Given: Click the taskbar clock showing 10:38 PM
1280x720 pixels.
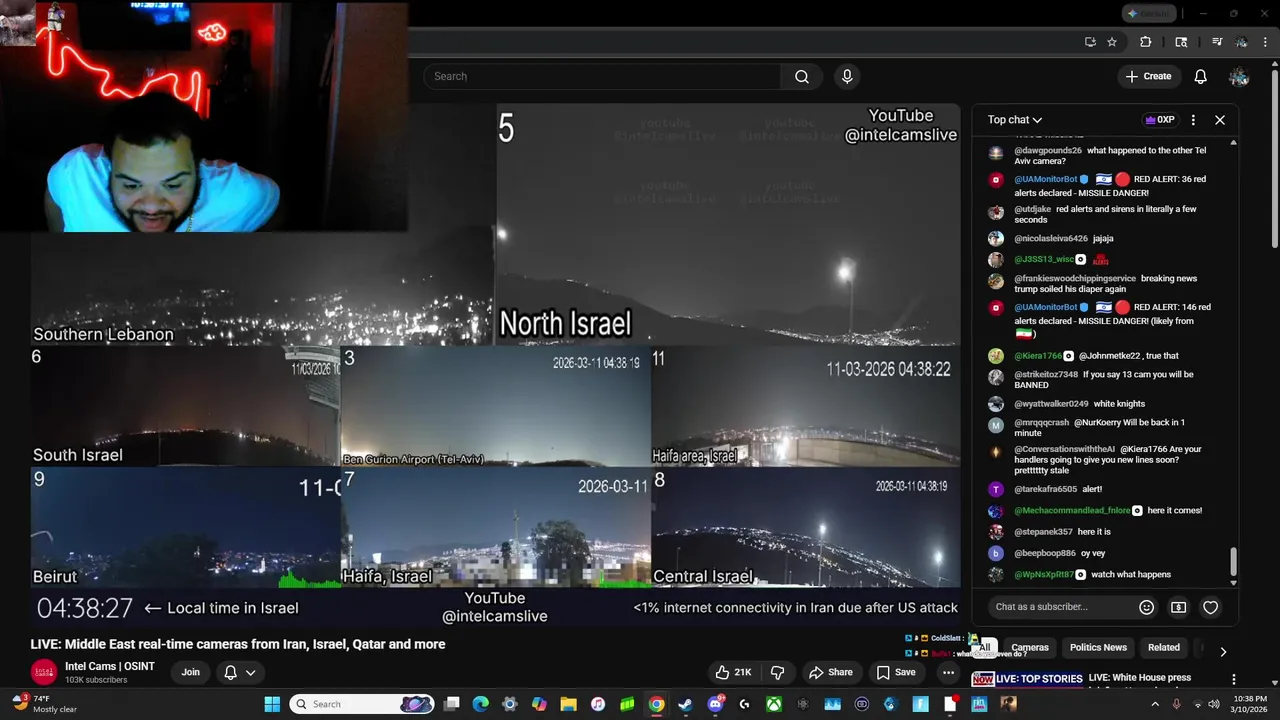Looking at the screenshot, I should click(x=1249, y=704).
